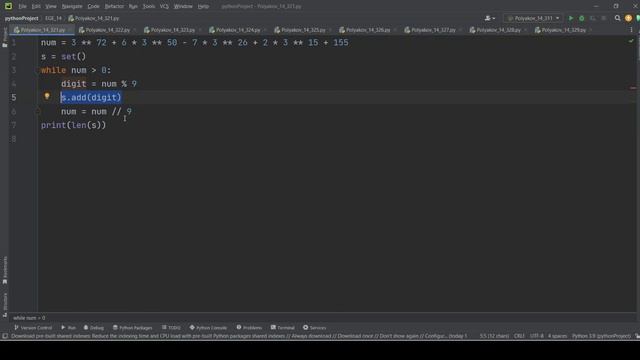The width and height of the screenshot is (640, 360).
Task: Click the quick-fix lightbulb on line 5
Action: pyautogui.click(x=47, y=96)
